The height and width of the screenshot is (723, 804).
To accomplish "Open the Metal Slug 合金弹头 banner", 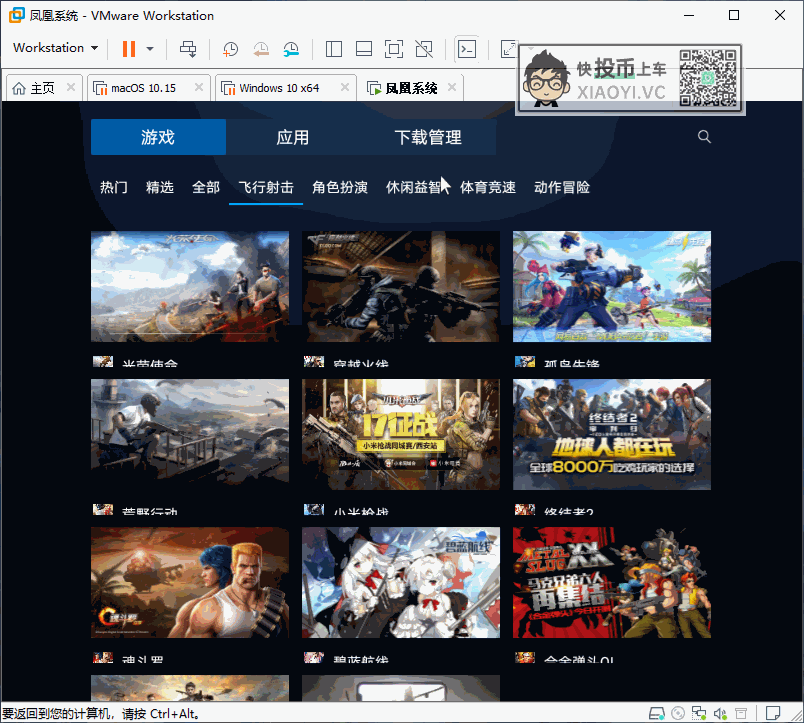I will (x=612, y=583).
